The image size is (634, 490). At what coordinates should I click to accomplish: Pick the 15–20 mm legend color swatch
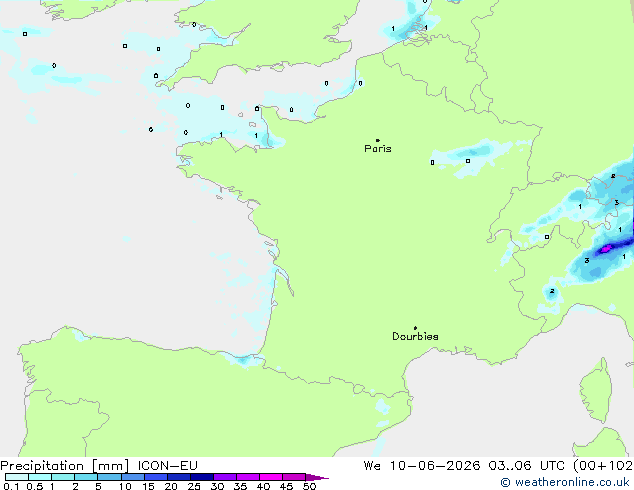click(155, 477)
